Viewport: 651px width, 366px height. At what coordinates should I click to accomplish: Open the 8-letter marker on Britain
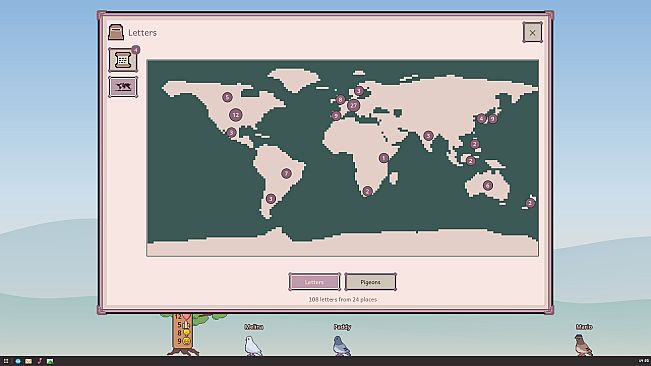(x=340, y=100)
